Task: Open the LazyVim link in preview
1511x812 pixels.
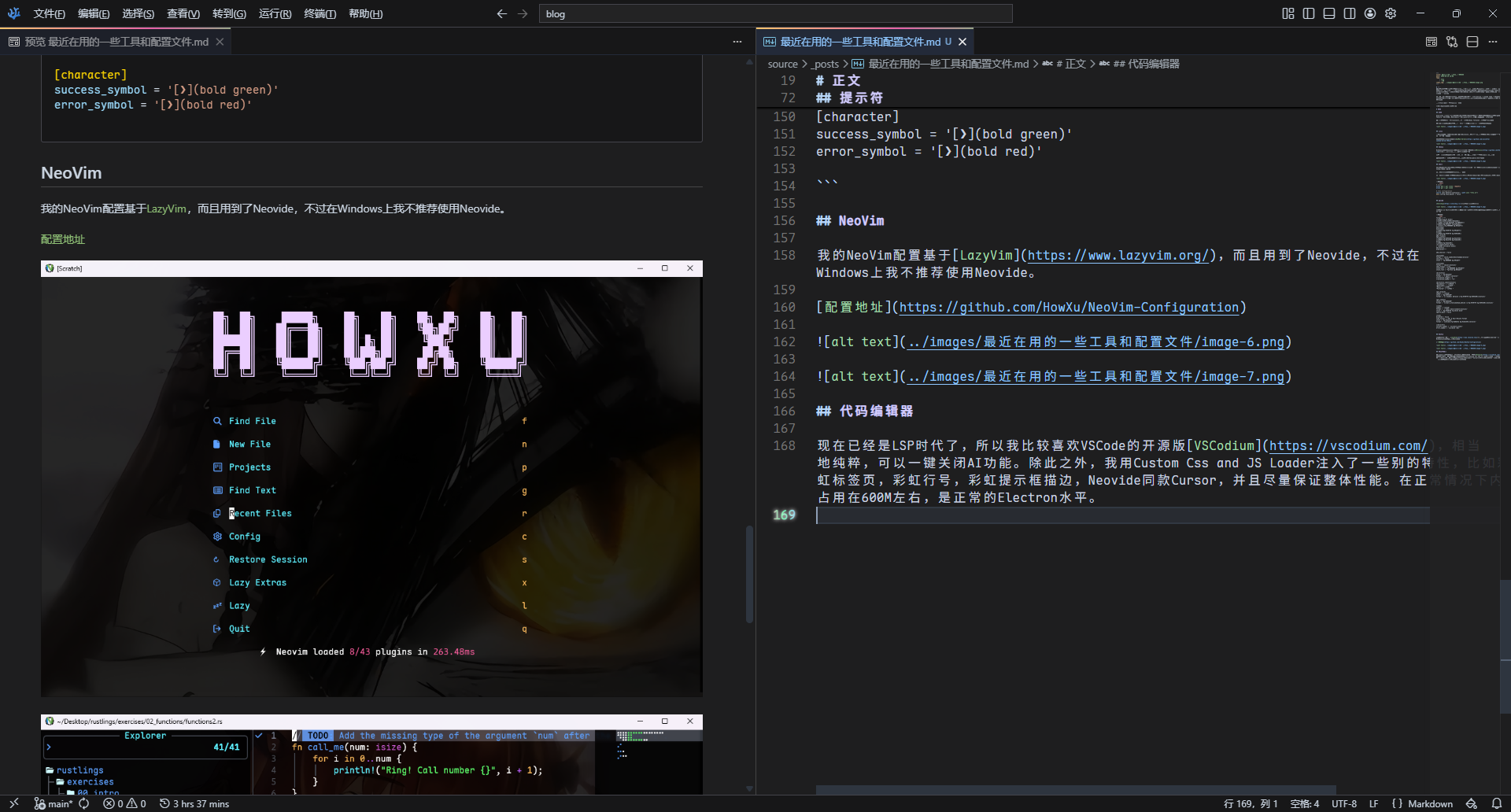Action: [166, 209]
